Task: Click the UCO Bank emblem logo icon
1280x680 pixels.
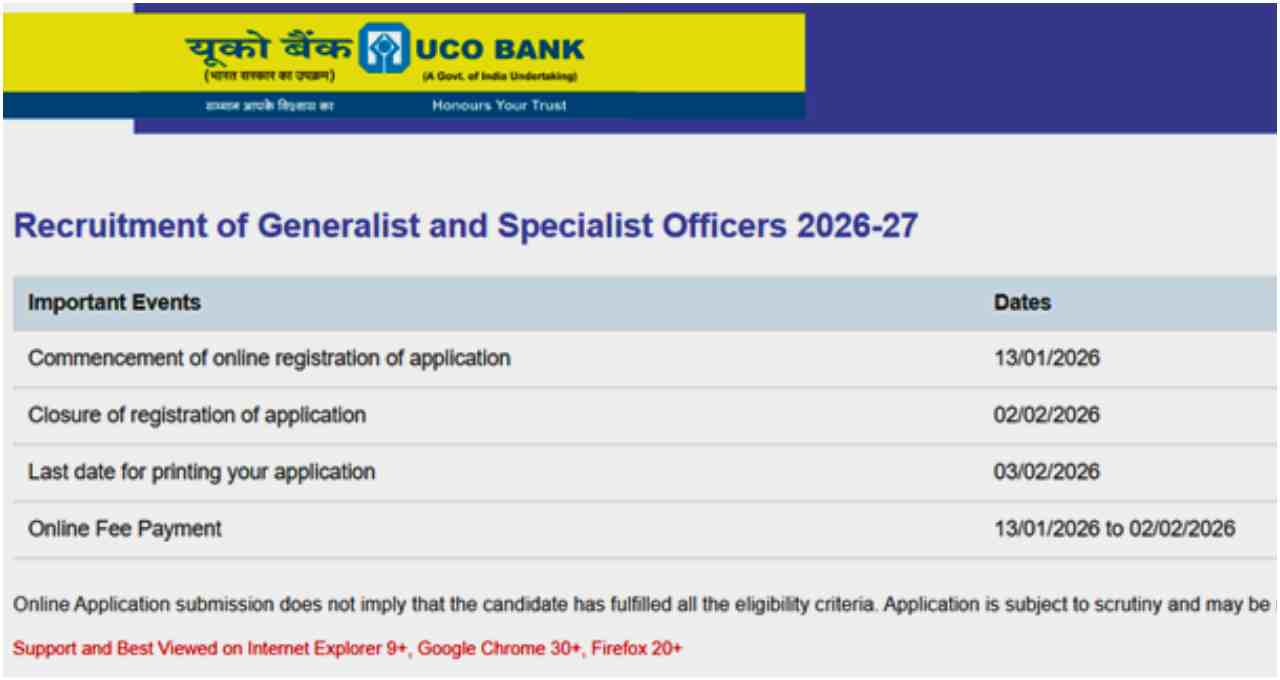Action: tap(379, 47)
